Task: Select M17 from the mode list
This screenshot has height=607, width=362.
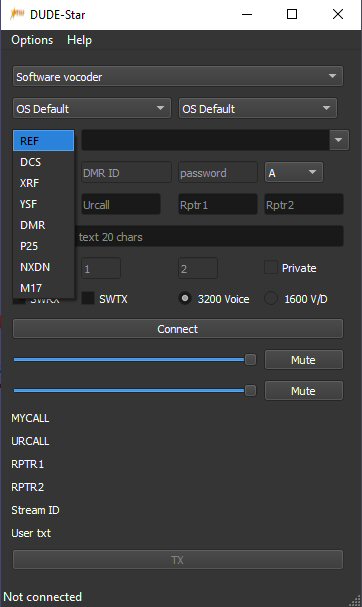Action: (43, 288)
